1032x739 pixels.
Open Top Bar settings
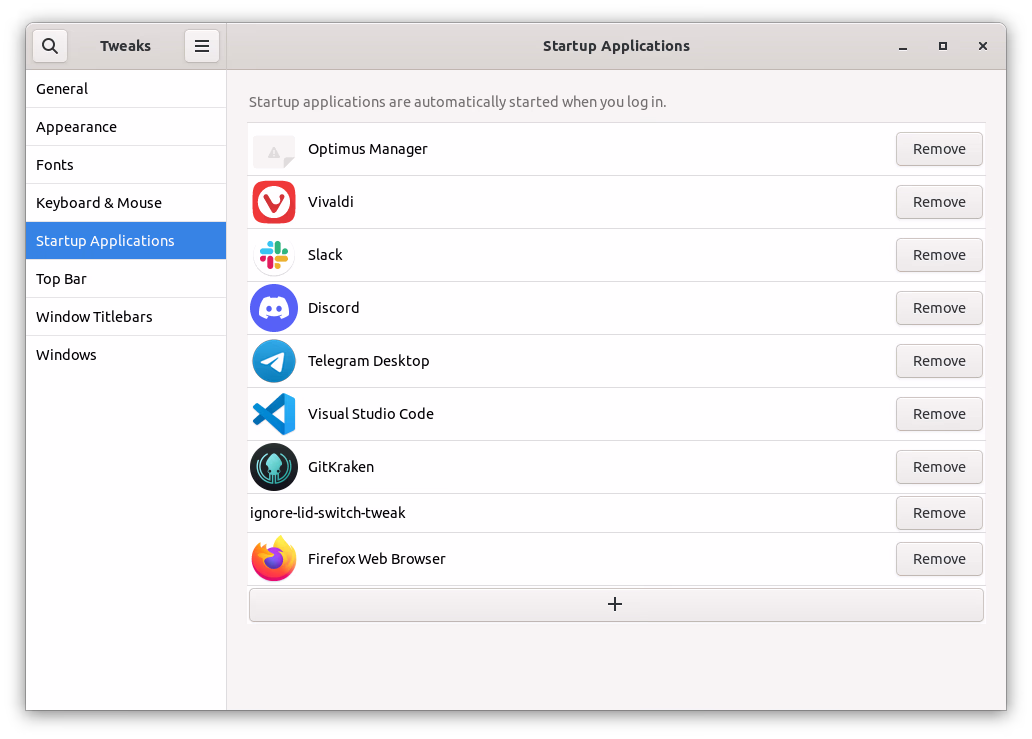pos(126,279)
